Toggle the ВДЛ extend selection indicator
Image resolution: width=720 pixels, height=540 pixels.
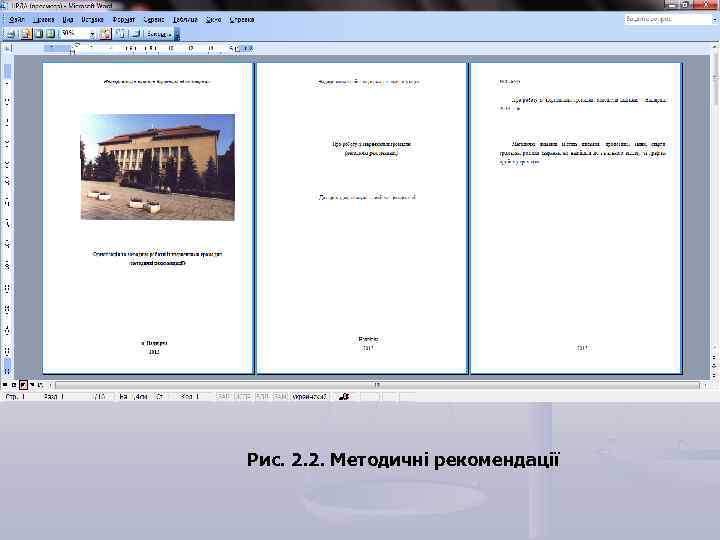[x=262, y=396]
